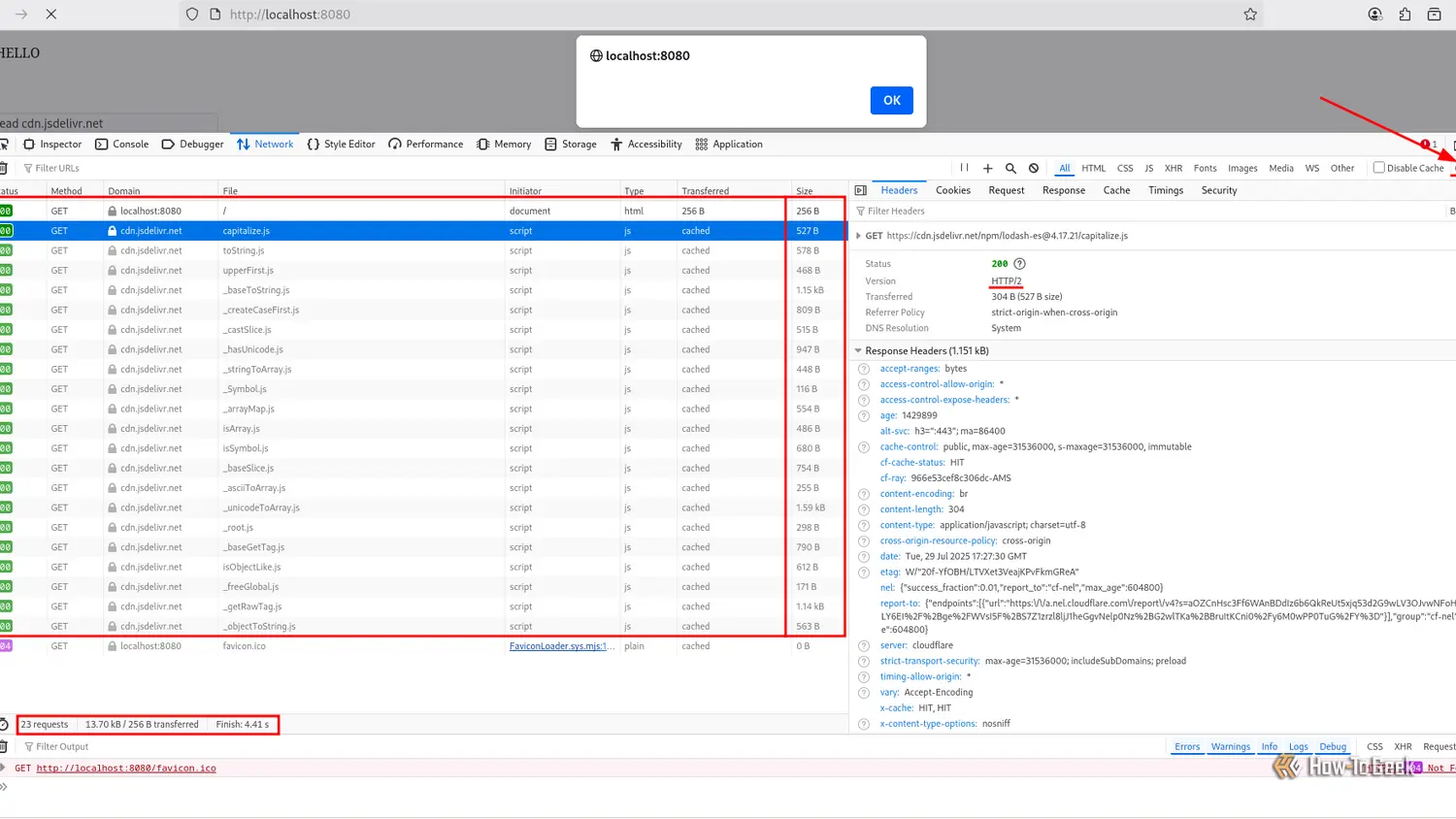
Task: Click help icon for content-type header
Action: (x=864, y=525)
